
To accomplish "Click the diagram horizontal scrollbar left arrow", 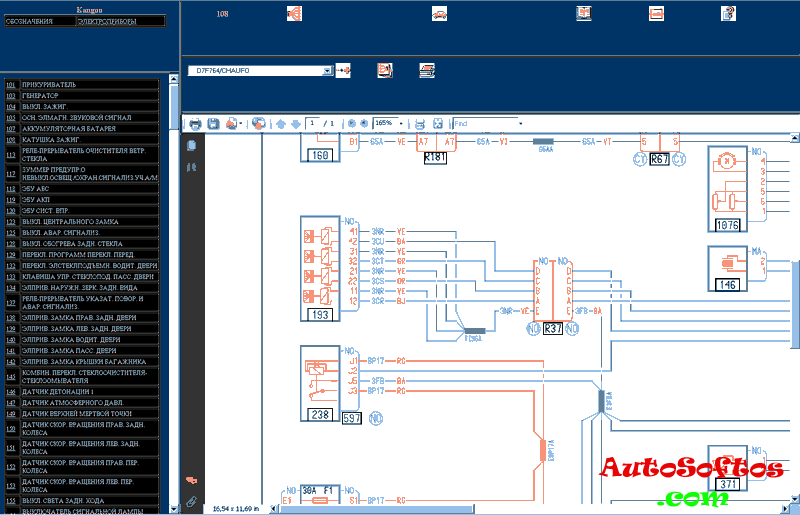I will point(274,509).
